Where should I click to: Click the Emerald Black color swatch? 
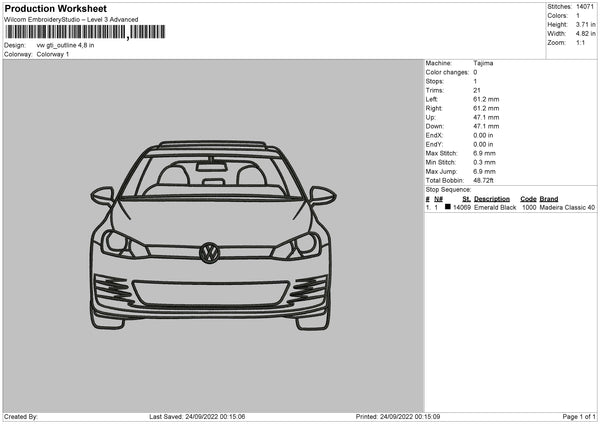pos(447,207)
